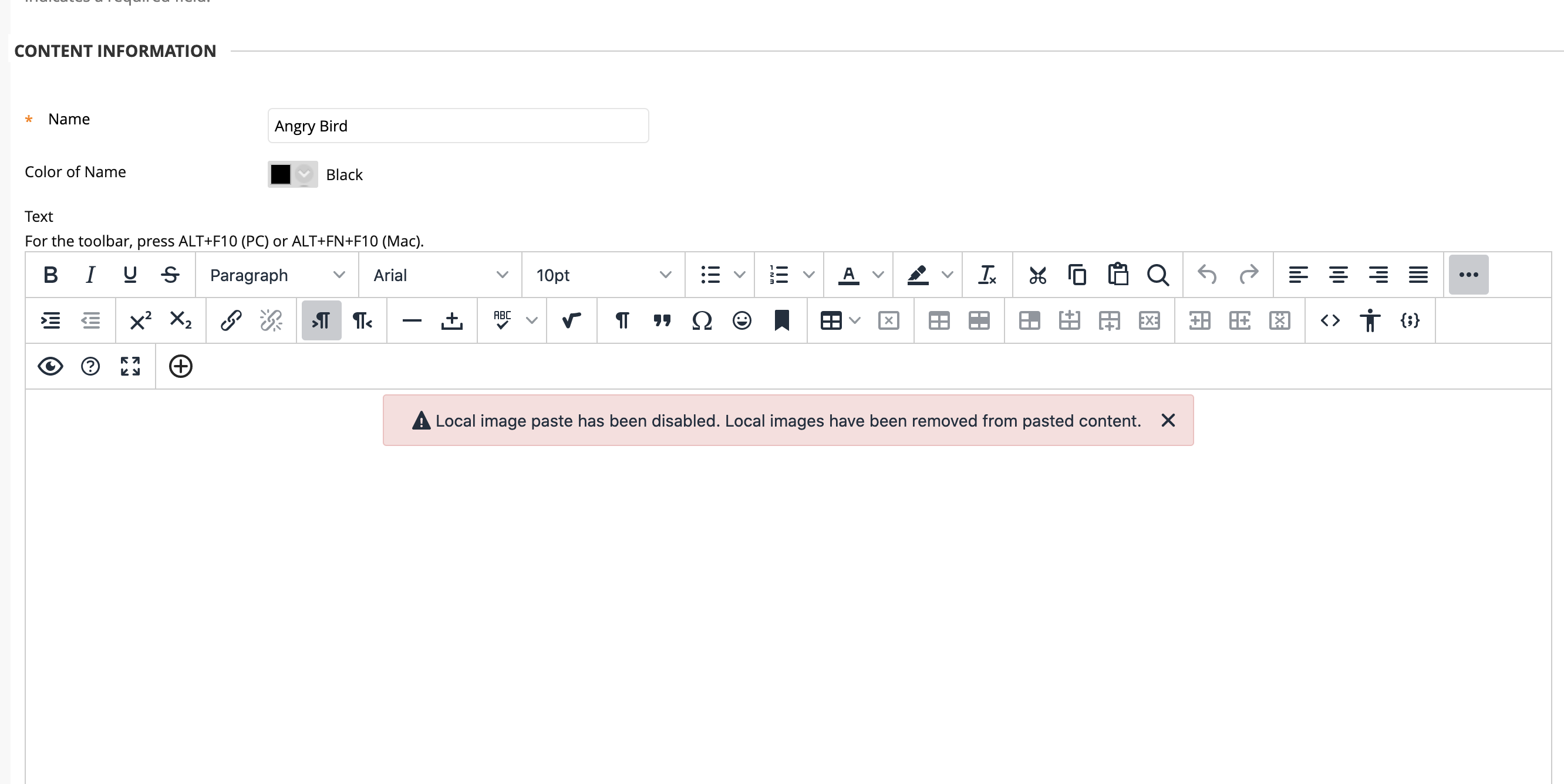Image resolution: width=1564 pixels, height=784 pixels.
Task: Insert a code sample with braces icon
Action: [1410, 320]
